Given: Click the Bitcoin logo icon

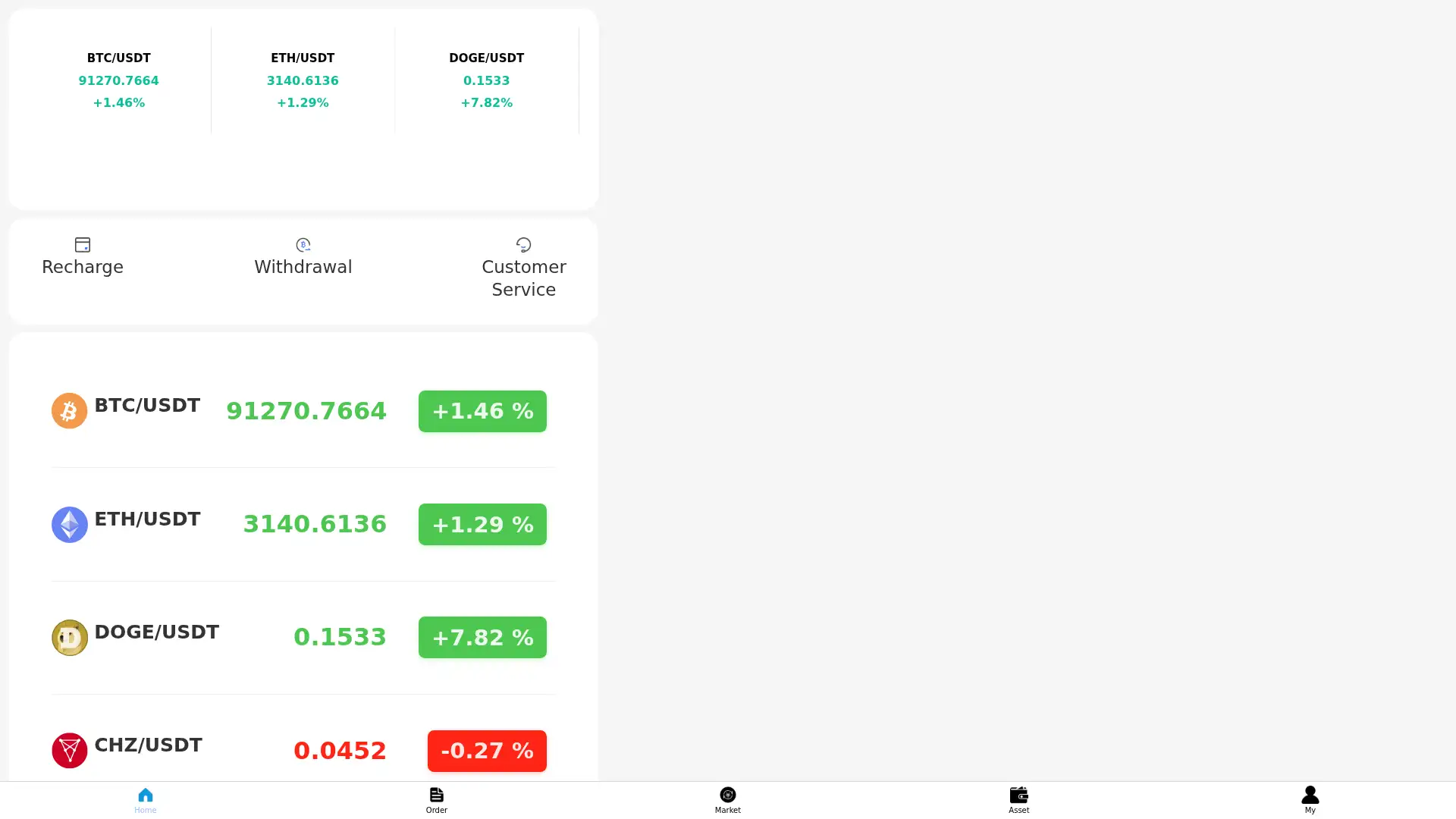Looking at the screenshot, I should point(69,411).
